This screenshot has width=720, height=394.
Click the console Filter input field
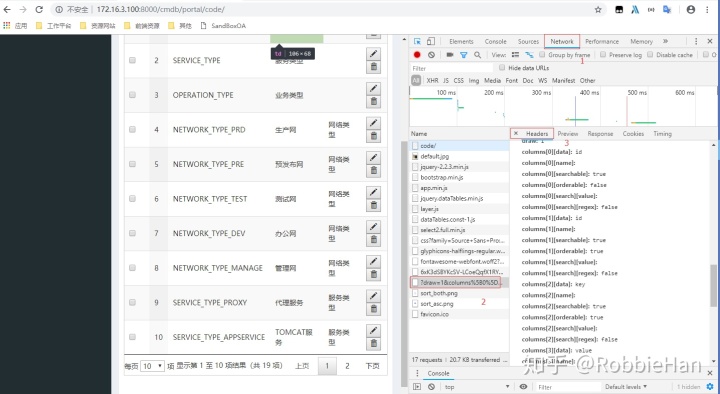[x=568, y=387]
